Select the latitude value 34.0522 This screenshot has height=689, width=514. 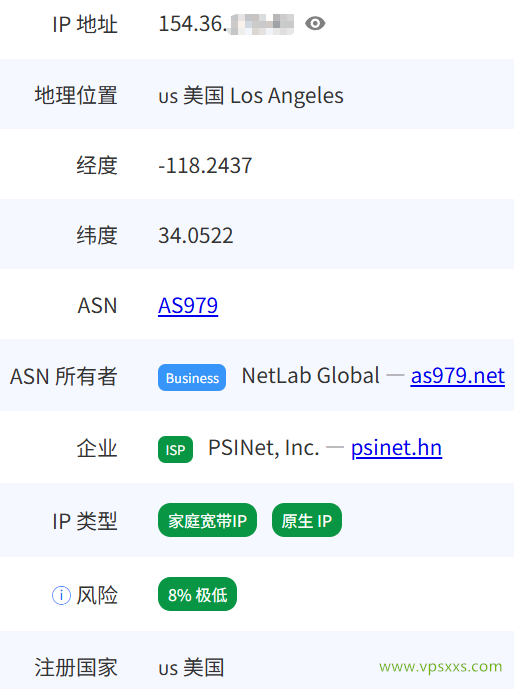coord(195,236)
